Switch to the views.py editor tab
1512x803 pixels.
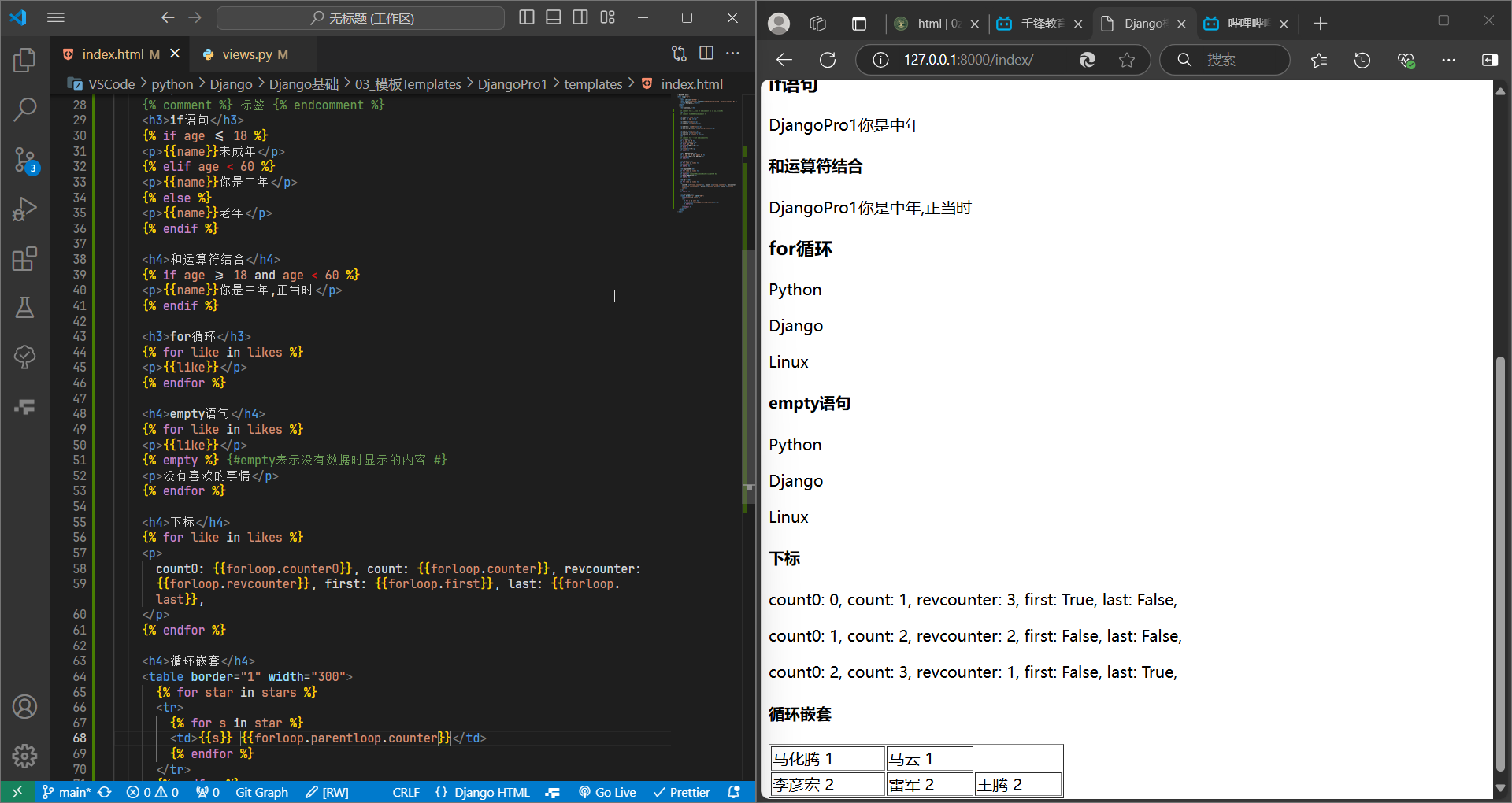[246, 54]
